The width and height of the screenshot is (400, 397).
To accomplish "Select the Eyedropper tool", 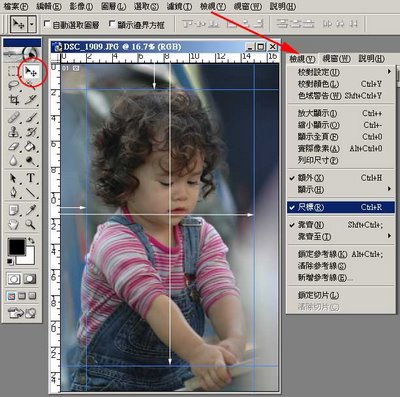I will 31,210.
